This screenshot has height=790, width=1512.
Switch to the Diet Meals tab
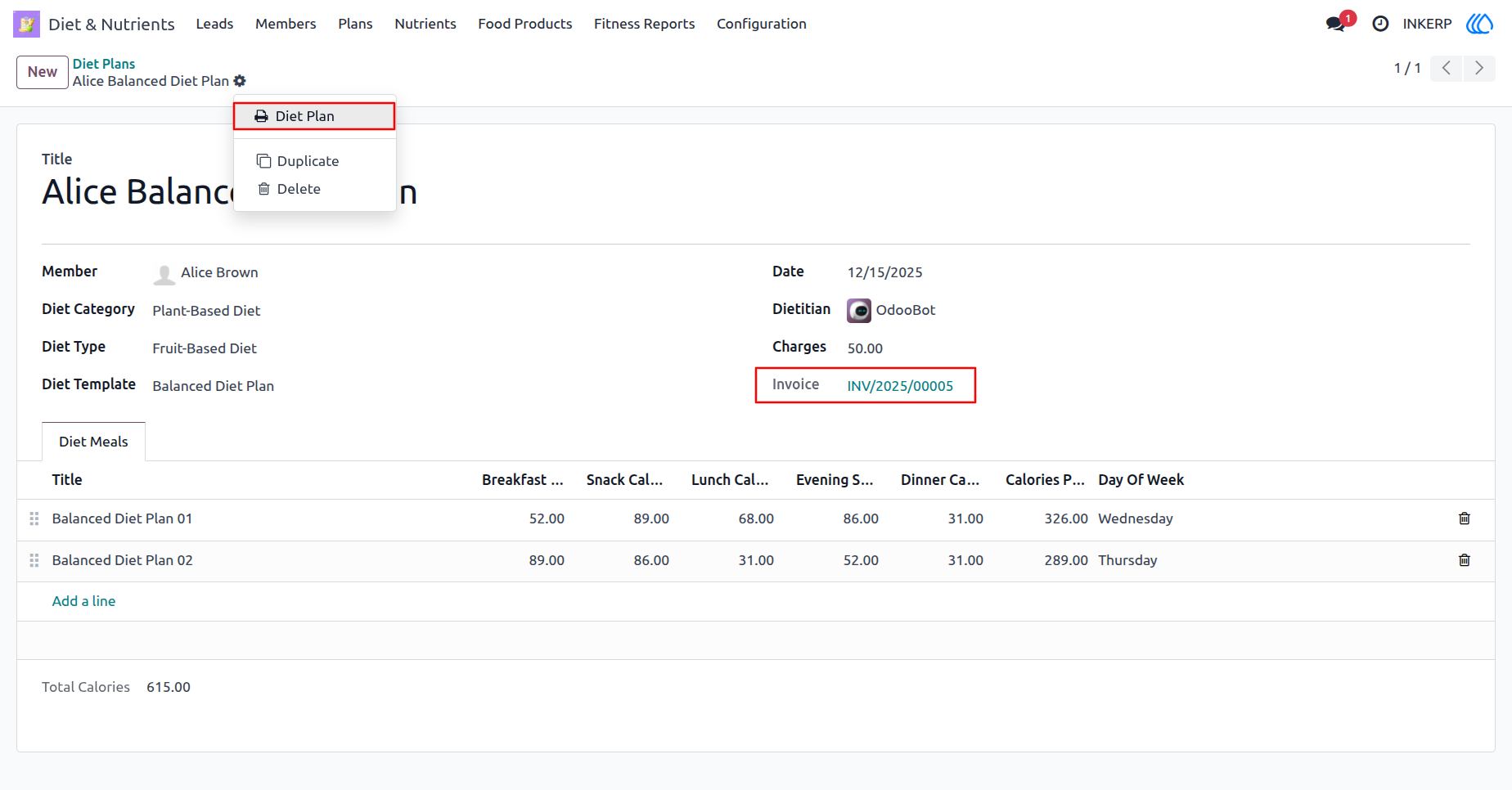coord(93,442)
